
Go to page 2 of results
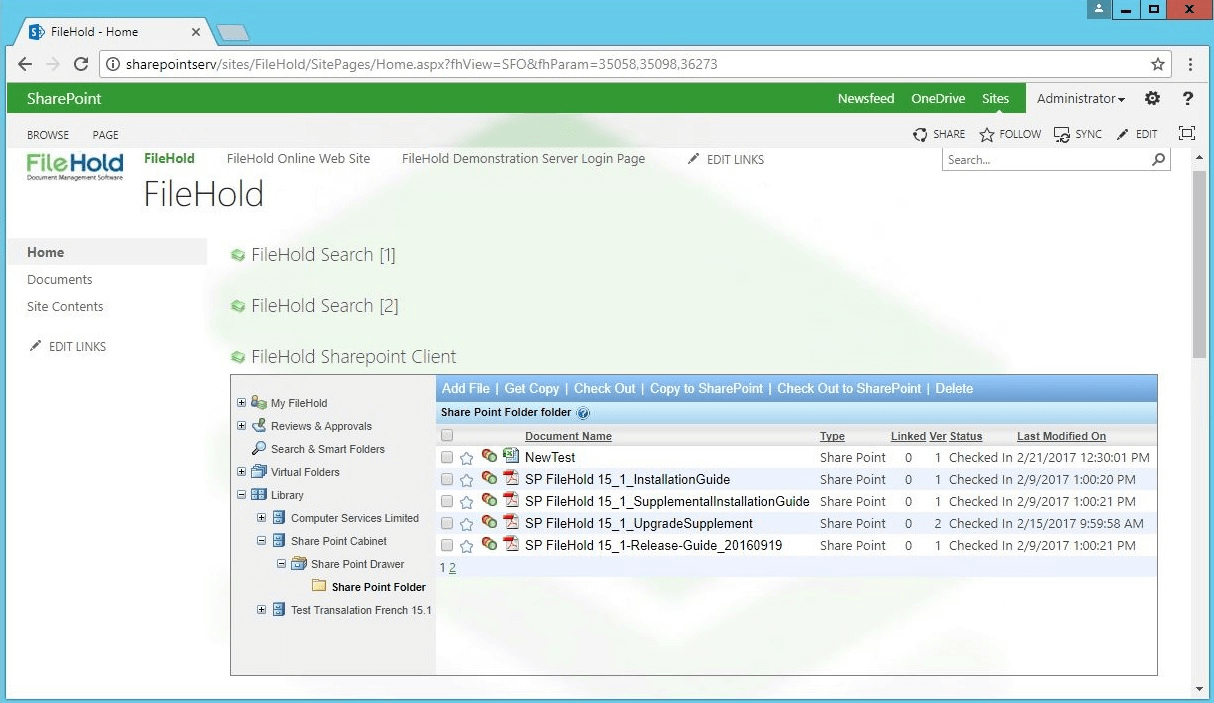[452, 568]
